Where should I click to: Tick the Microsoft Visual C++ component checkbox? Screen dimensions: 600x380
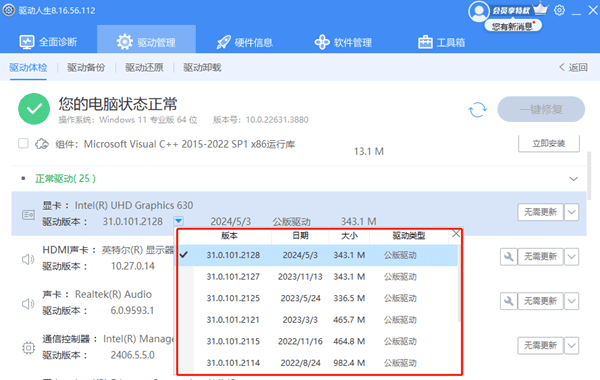(23, 144)
